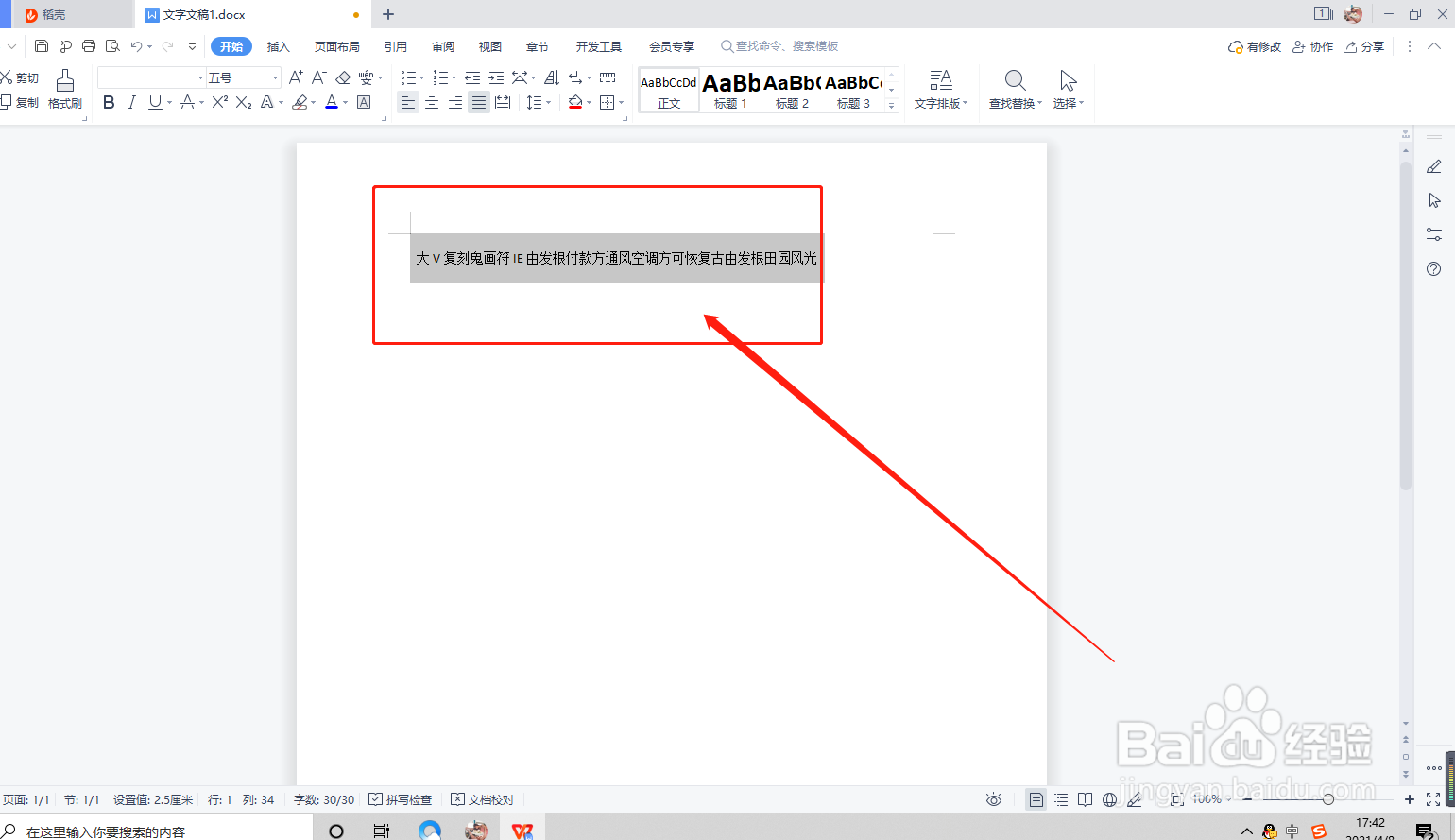Click the Sort A-Z icon
This screenshot has height=840, width=1455.
coord(552,77)
